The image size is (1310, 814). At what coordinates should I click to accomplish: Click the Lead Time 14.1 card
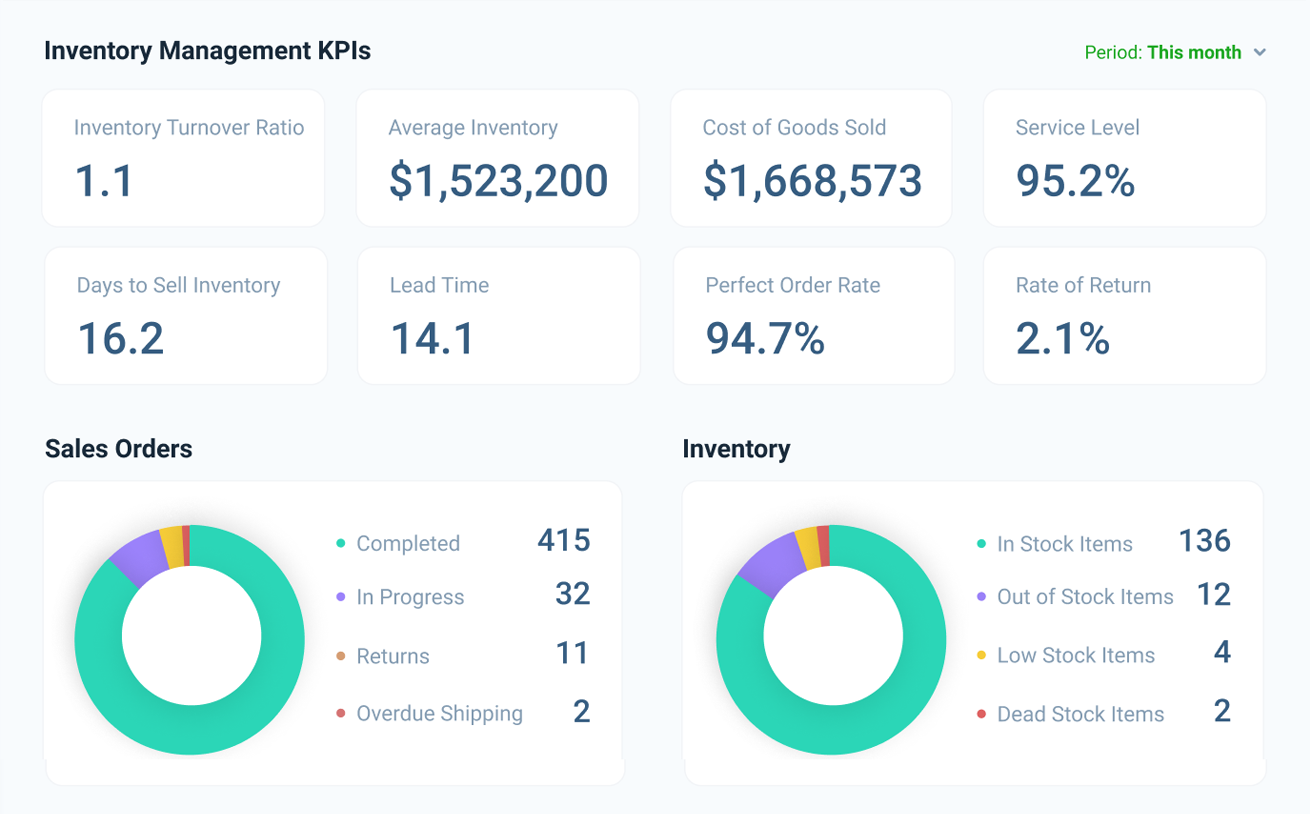point(499,316)
